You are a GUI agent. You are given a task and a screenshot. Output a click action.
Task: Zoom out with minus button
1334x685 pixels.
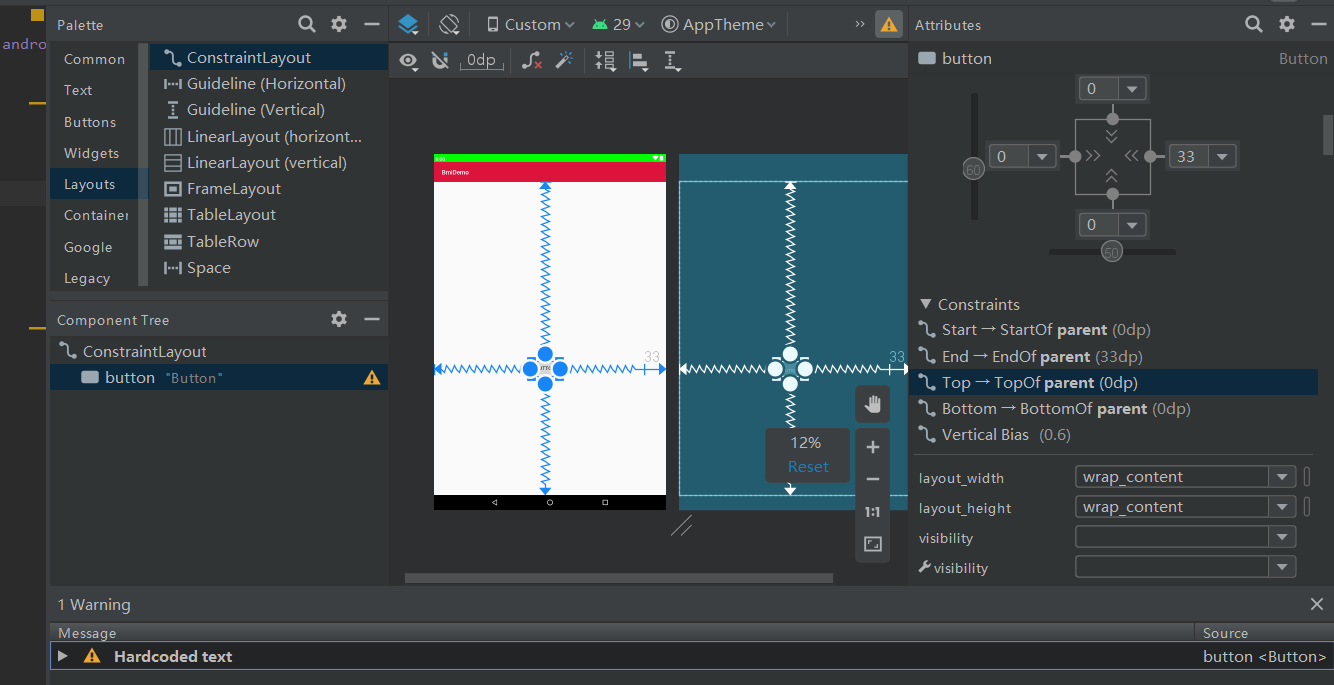[872, 479]
